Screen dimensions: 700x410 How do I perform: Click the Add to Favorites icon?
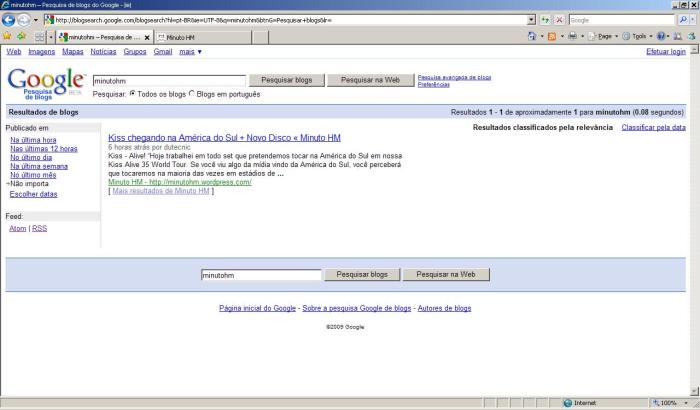point(21,36)
